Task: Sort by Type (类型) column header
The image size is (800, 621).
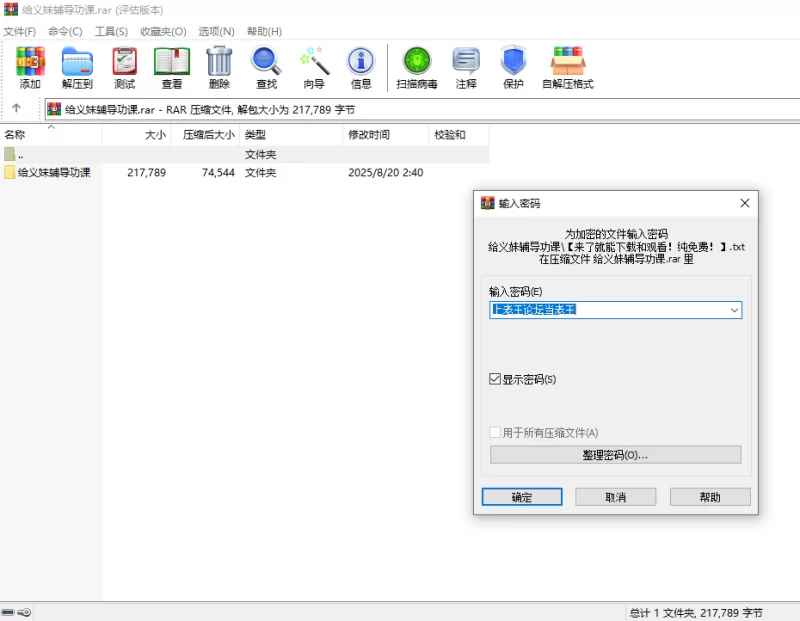Action: pyautogui.click(x=291, y=135)
